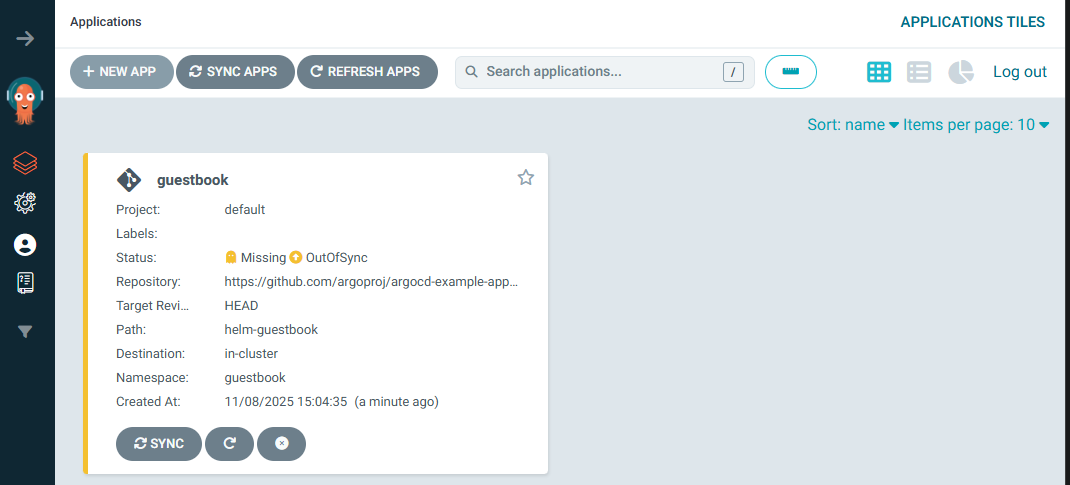
Task: Favorite the guestbook app with the star
Action: (525, 178)
